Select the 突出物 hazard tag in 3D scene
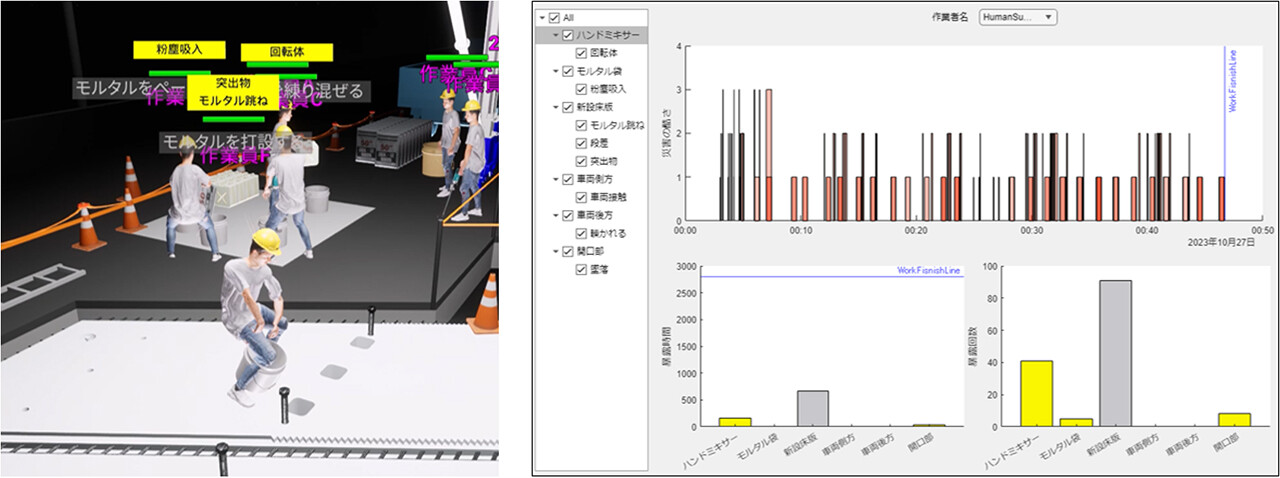The height and width of the screenshot is (478, 1280). pyautogui.click(x=232, y=83)
